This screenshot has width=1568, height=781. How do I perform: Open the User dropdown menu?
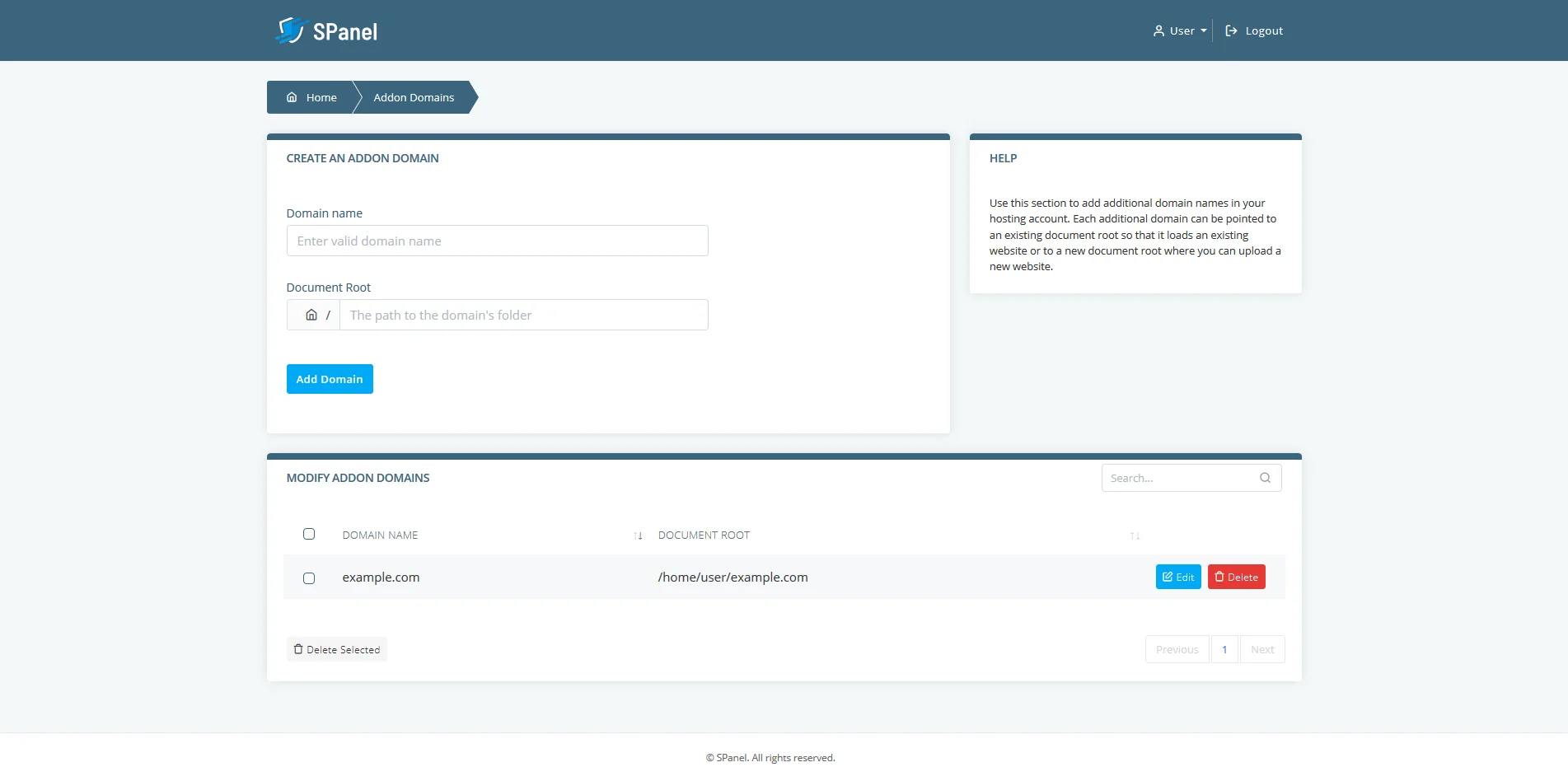tap(1179, 30)
